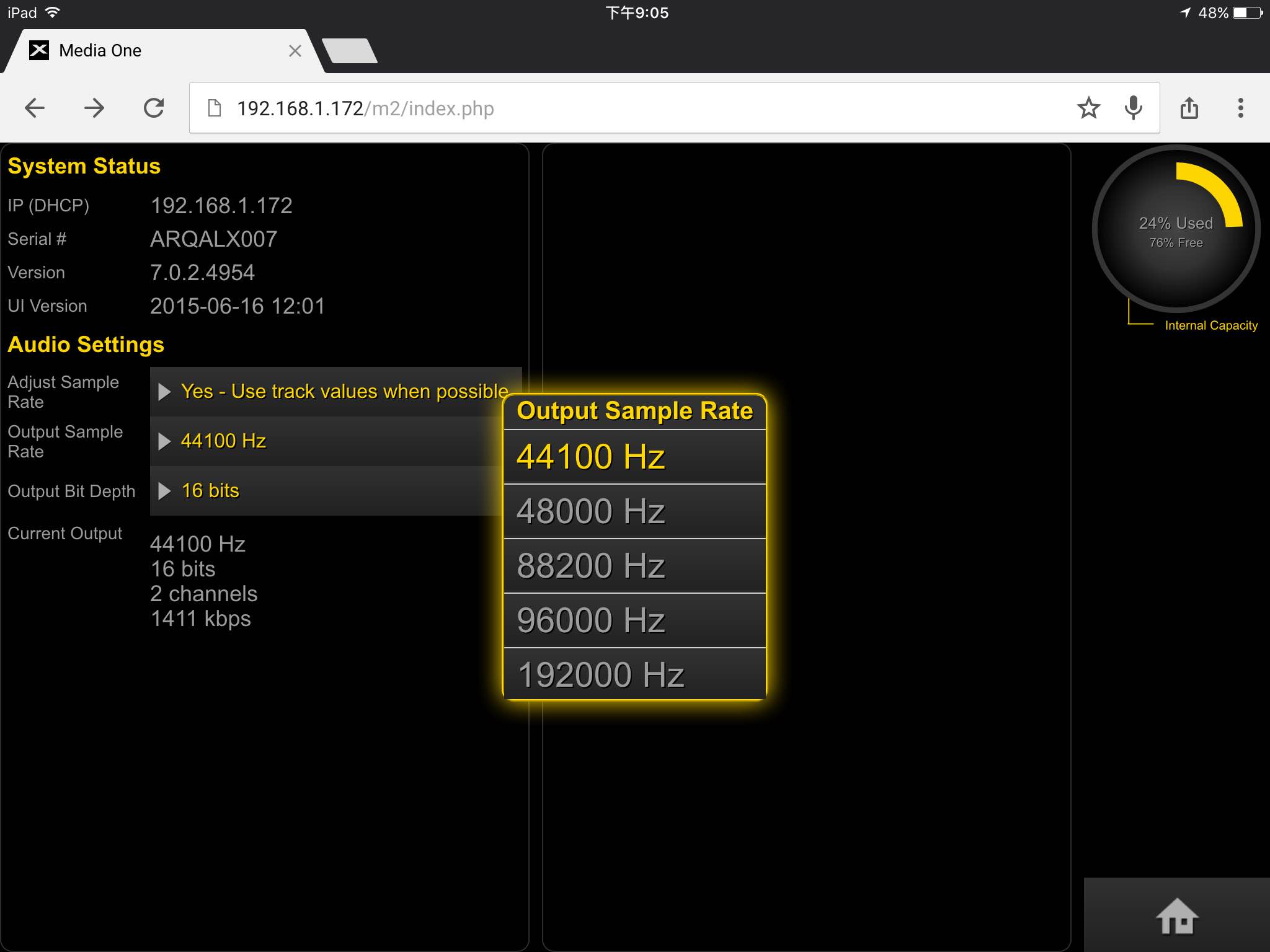
Task: Expand the Adjust Sample Rate dropdown
Action: [x=335, y=392]
